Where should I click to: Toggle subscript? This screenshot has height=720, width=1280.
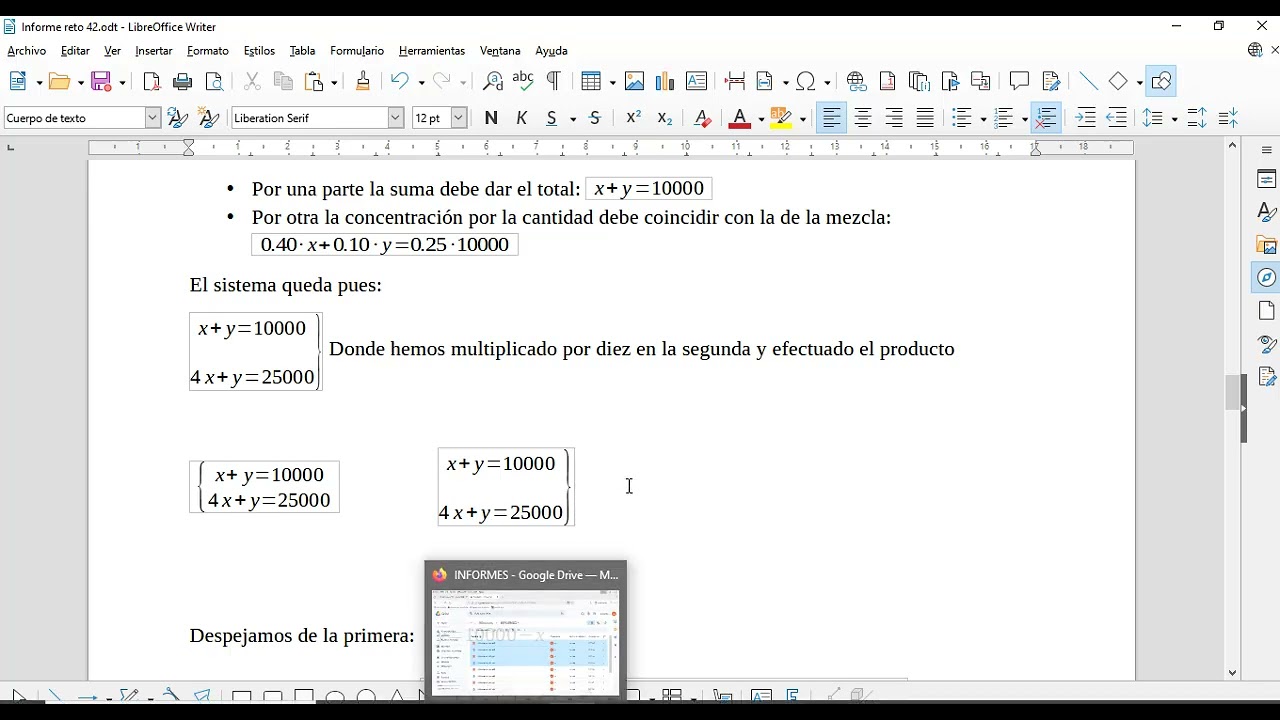coord(664,118)
